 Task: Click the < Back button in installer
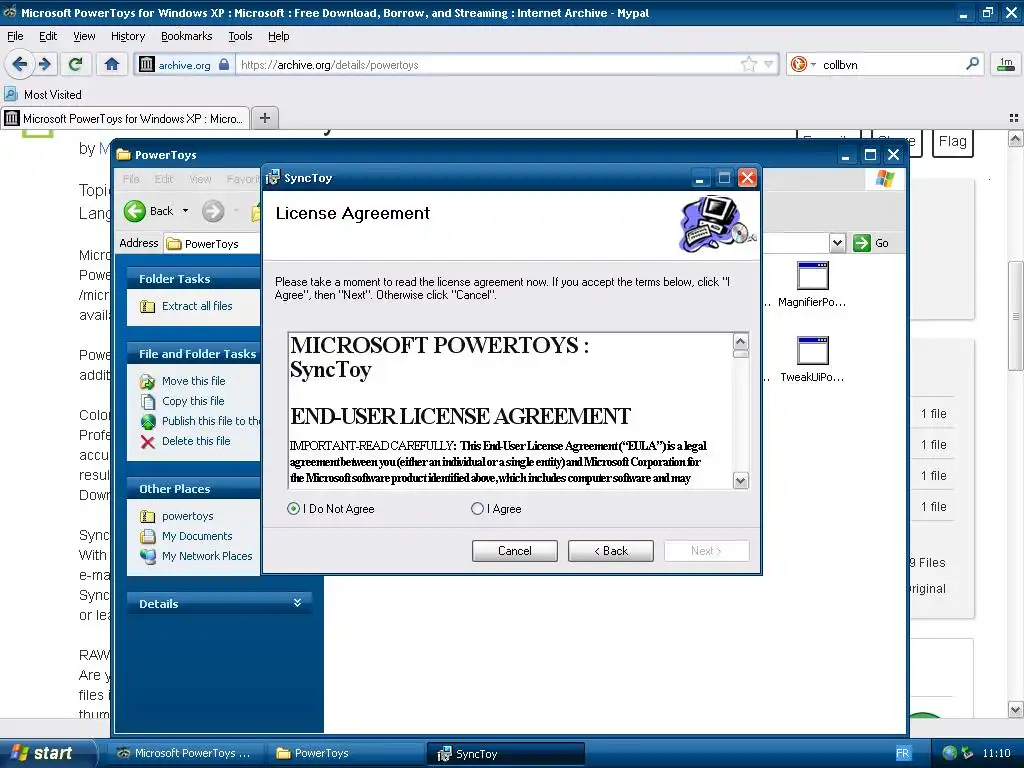[x=611, y=551]
